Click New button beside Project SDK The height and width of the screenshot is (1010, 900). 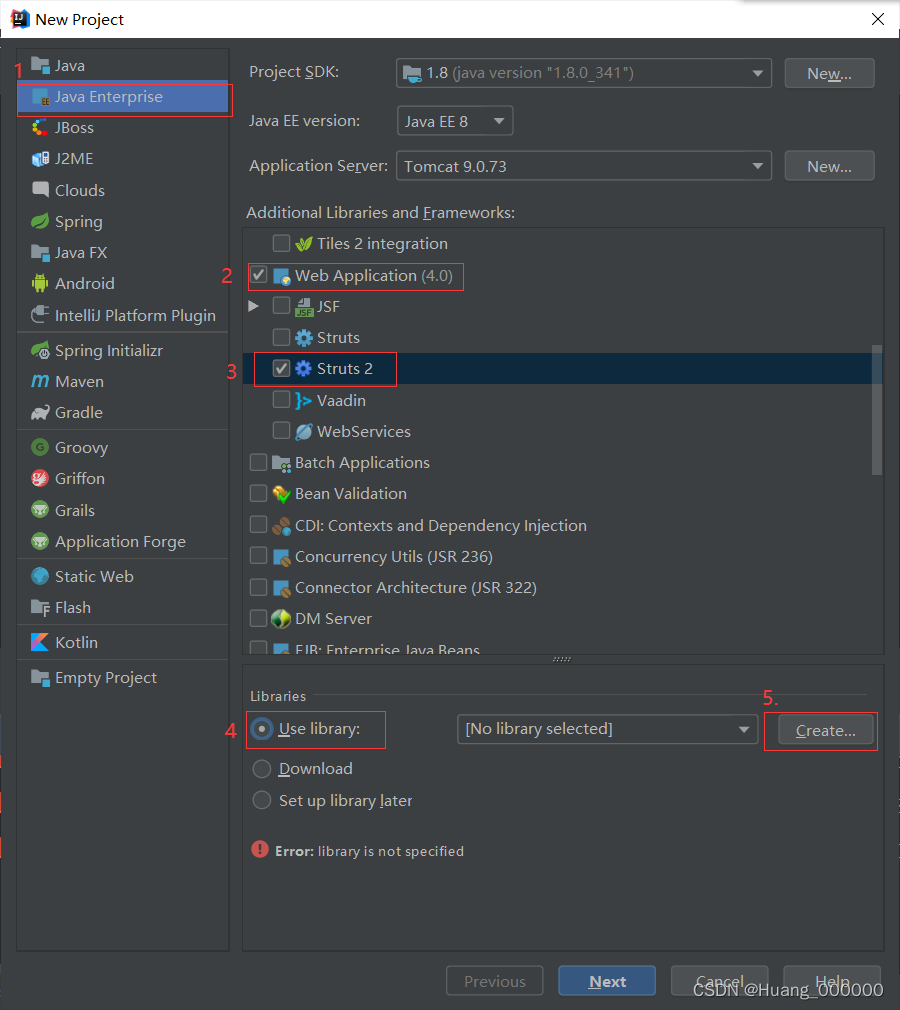click(829, 73)
